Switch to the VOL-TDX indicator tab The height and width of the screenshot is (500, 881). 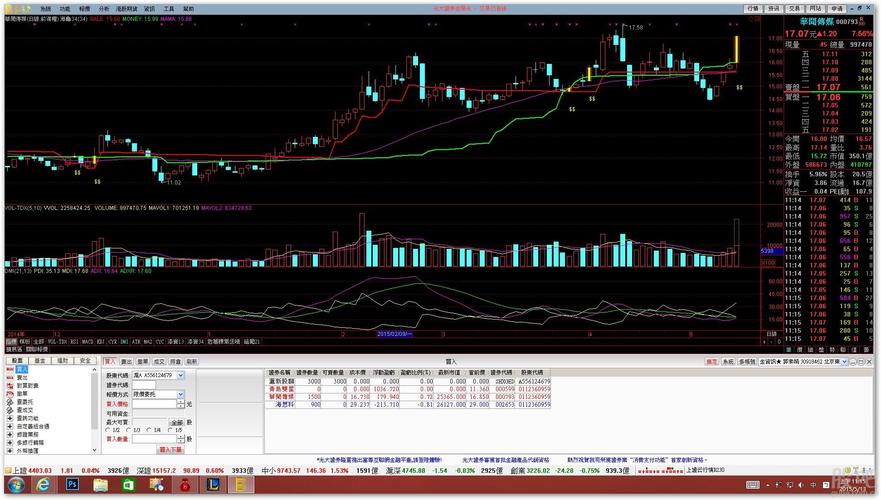[57, 342]
